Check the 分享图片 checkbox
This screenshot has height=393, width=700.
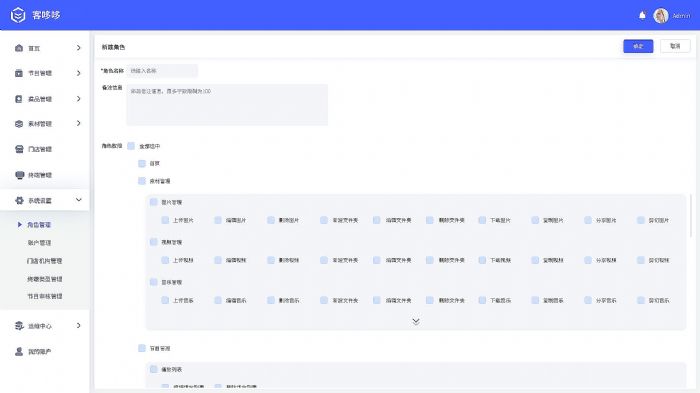[x=588, y=220]
